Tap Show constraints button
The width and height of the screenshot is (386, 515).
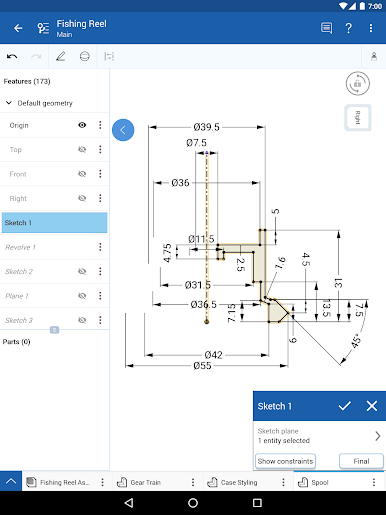[285, 461]
